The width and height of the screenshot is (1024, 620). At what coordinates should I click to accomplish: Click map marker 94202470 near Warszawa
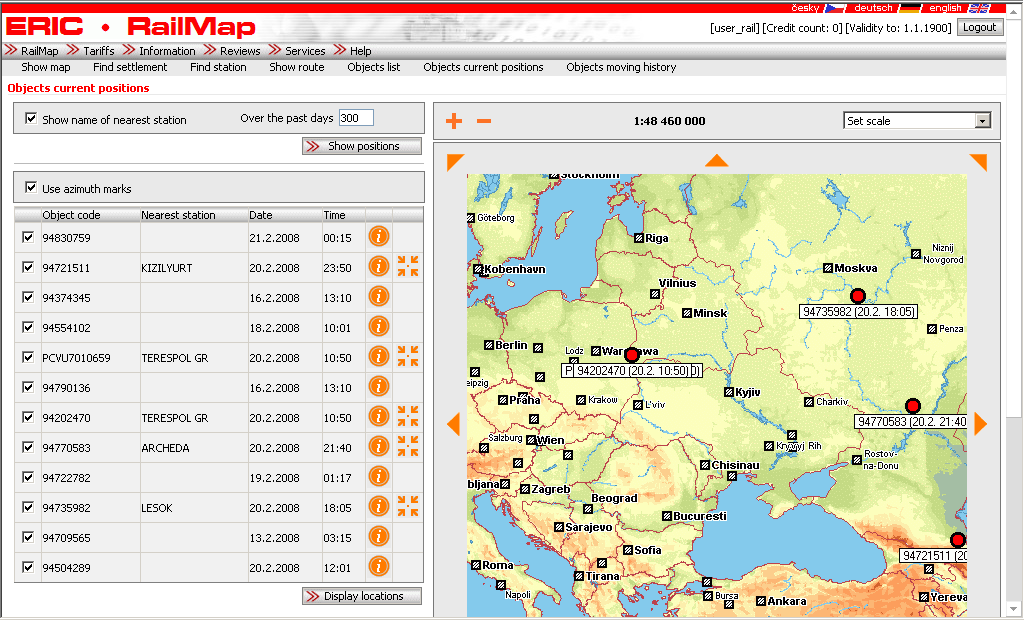click(632, 355)
